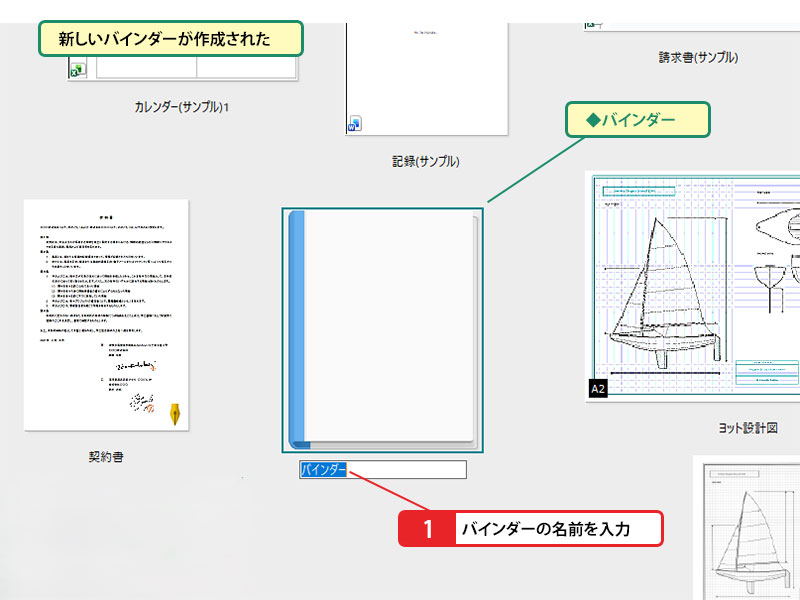
Task: Click the A2 size badge on ヨット設計図
Action: click(598, 389)
